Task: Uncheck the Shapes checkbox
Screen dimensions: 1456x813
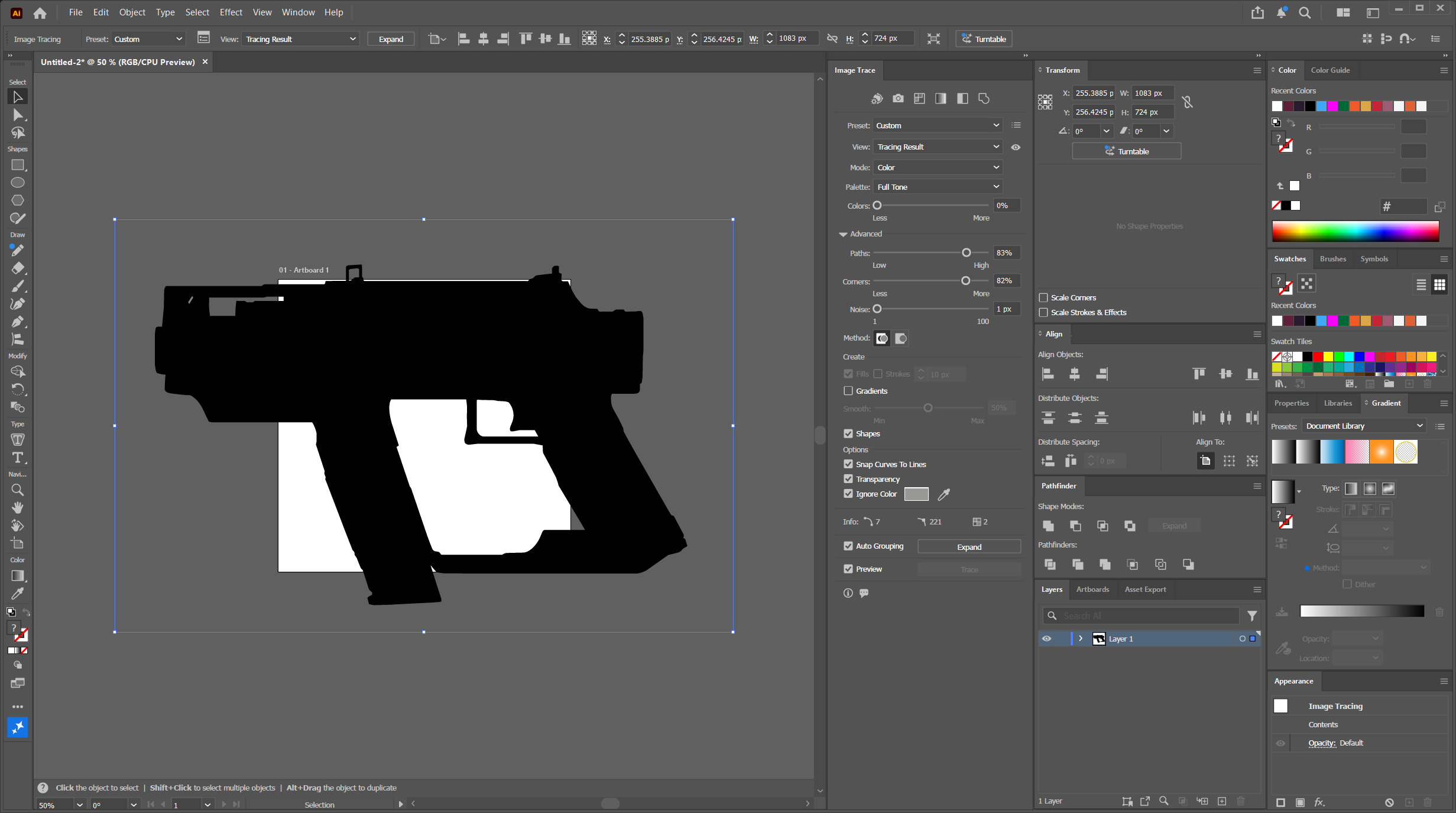Action: click(x=848, y=433)
